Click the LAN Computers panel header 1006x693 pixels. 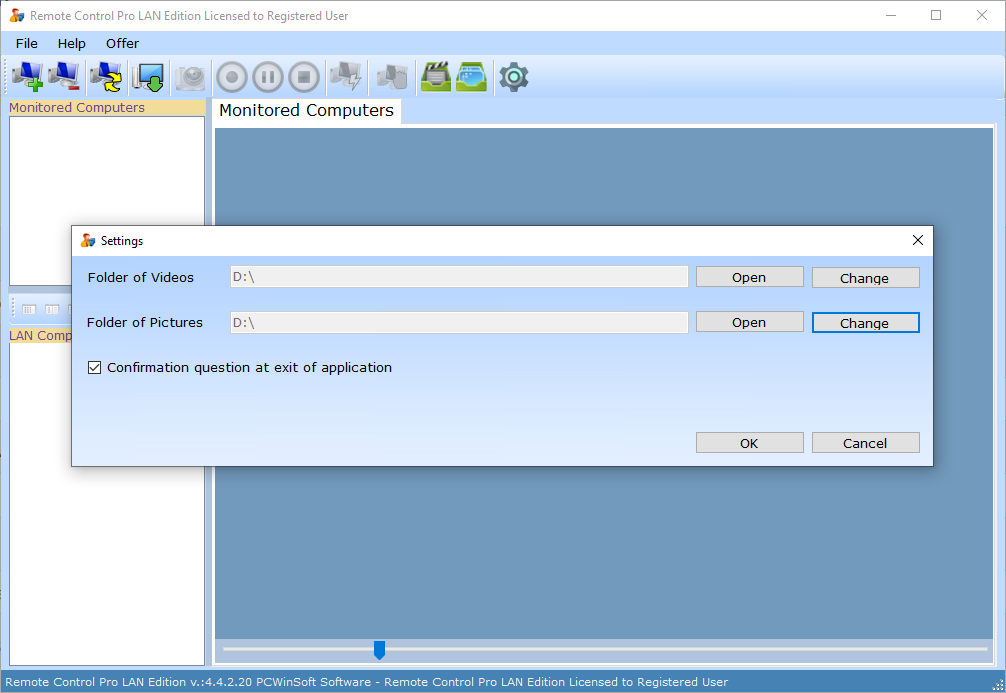(40, 335)
